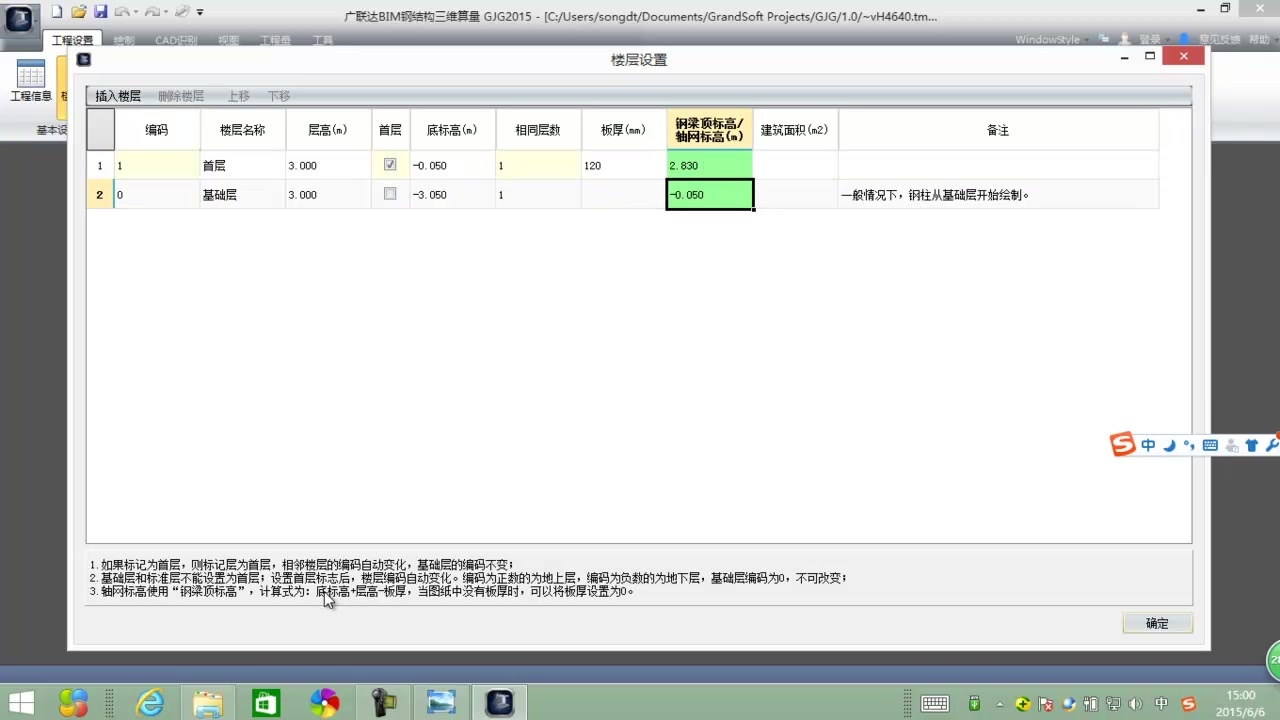Click the 意见反馈 feedback link
The width and height of the screenshot is (1280, 720).
[1220, 40]
